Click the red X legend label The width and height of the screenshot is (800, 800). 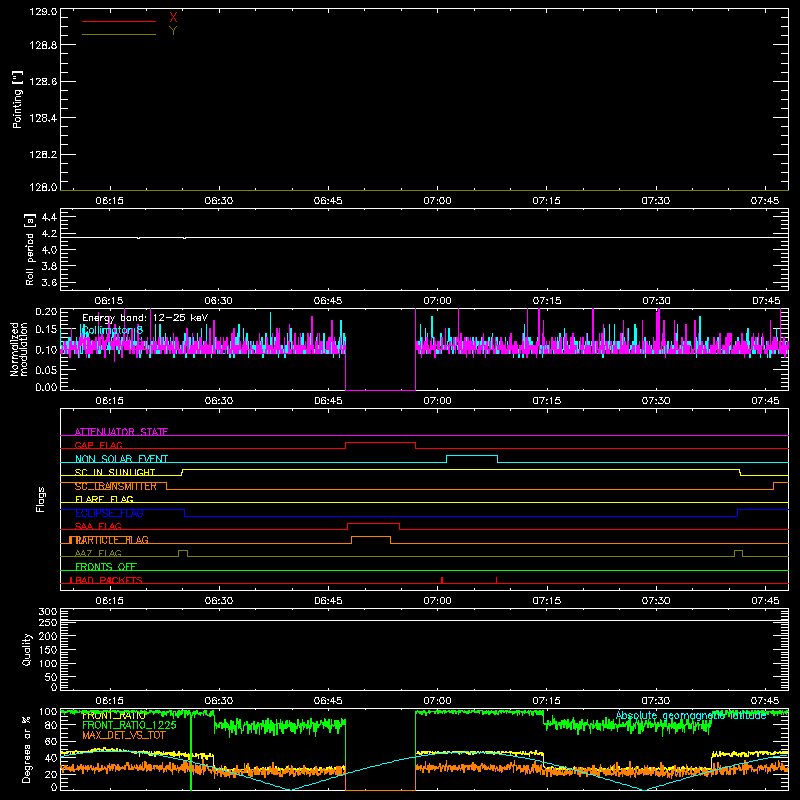[x=173, y=18]
